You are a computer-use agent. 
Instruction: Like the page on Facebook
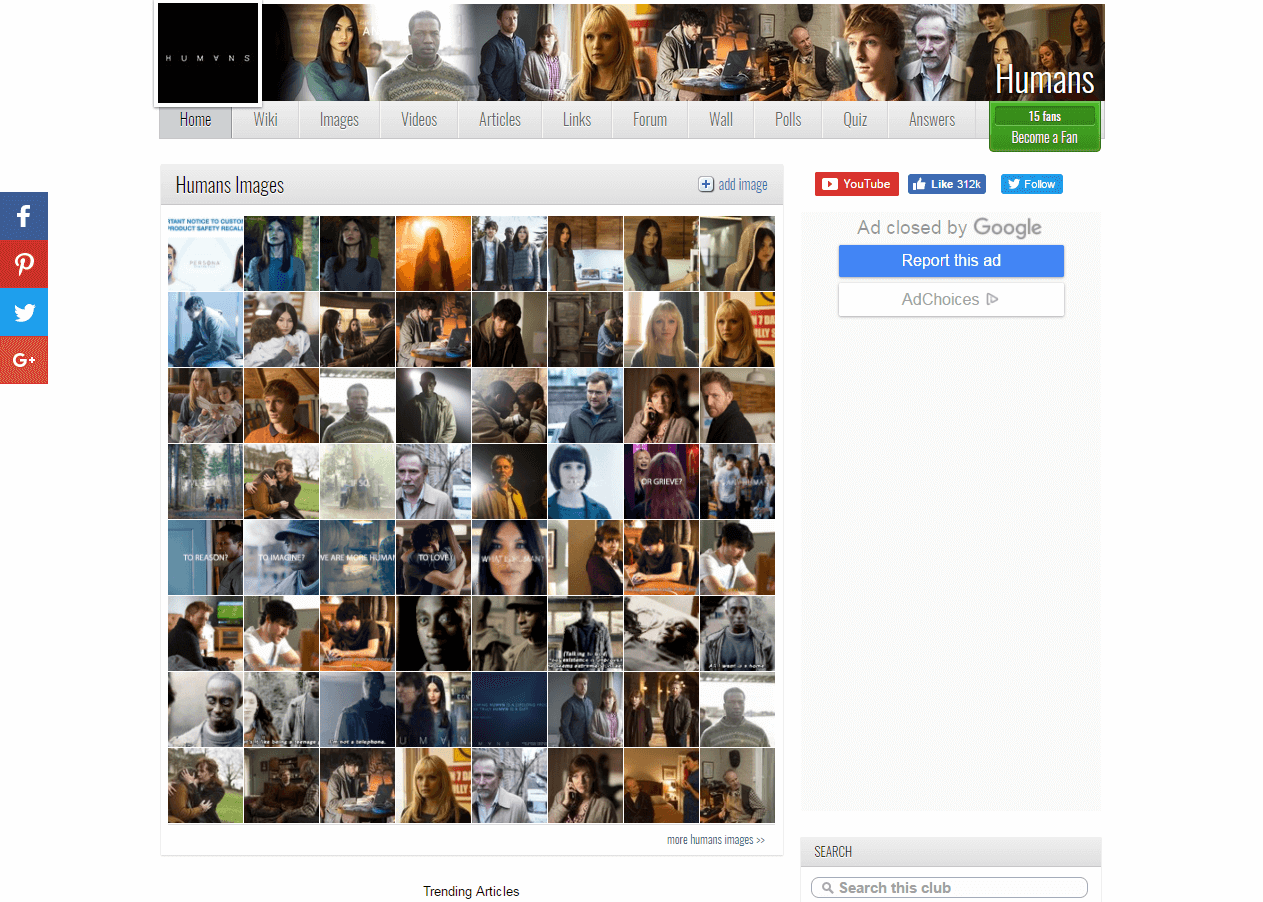[x=946, y=184]
